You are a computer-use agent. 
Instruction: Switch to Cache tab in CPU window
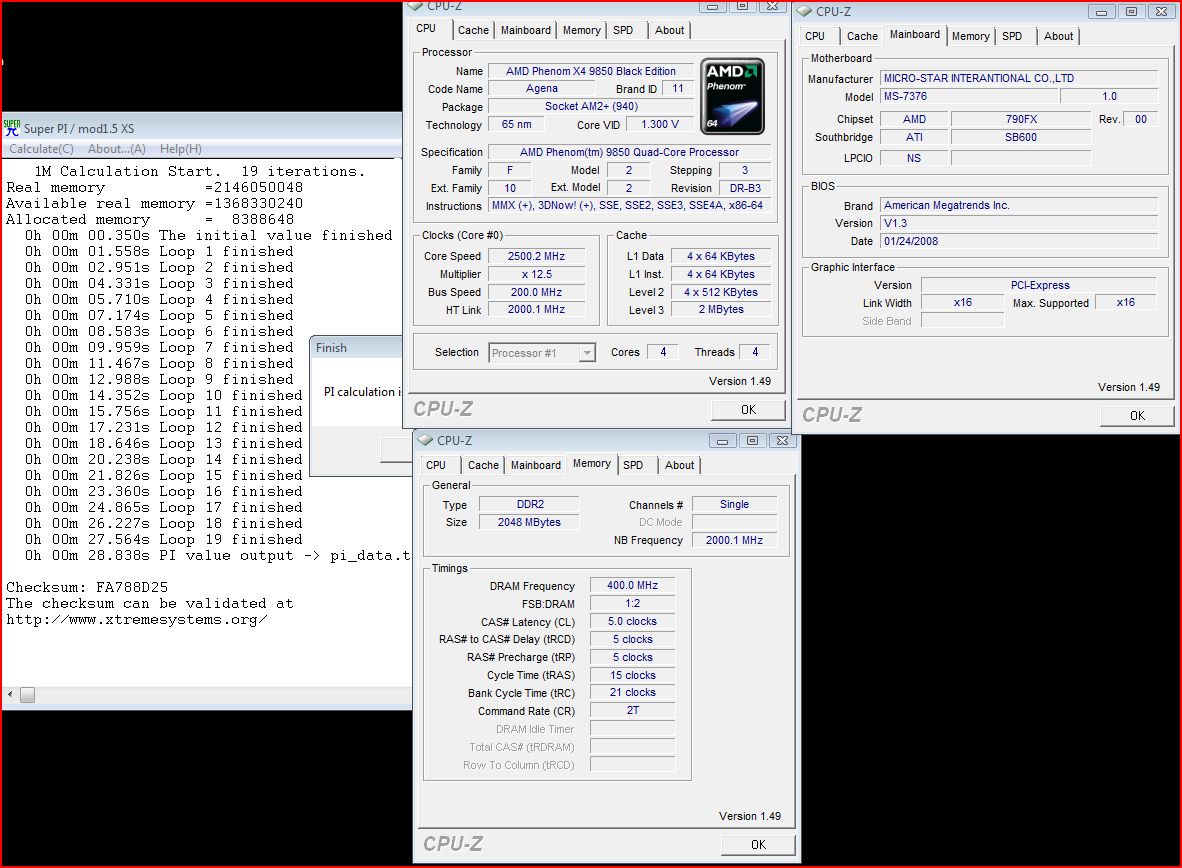tap(473, 30)
